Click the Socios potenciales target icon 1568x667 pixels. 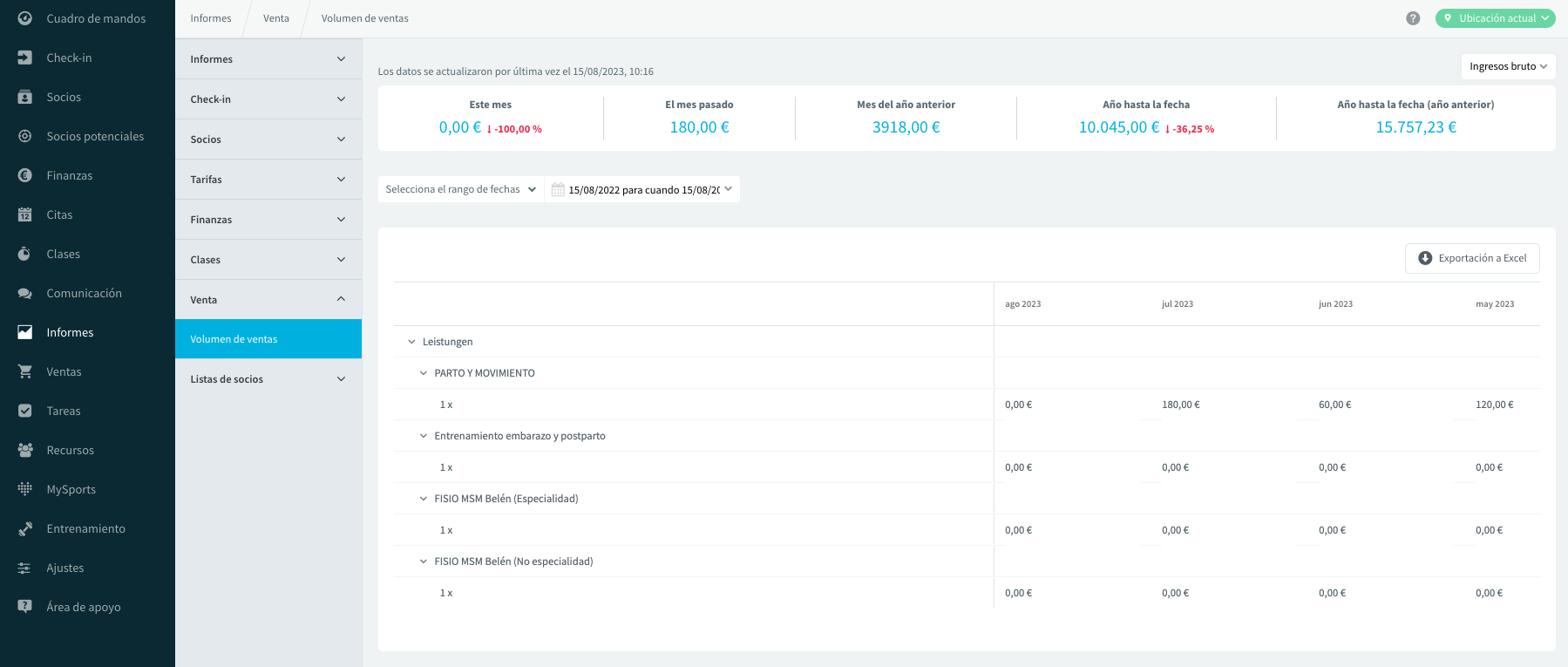pos(25,136)
